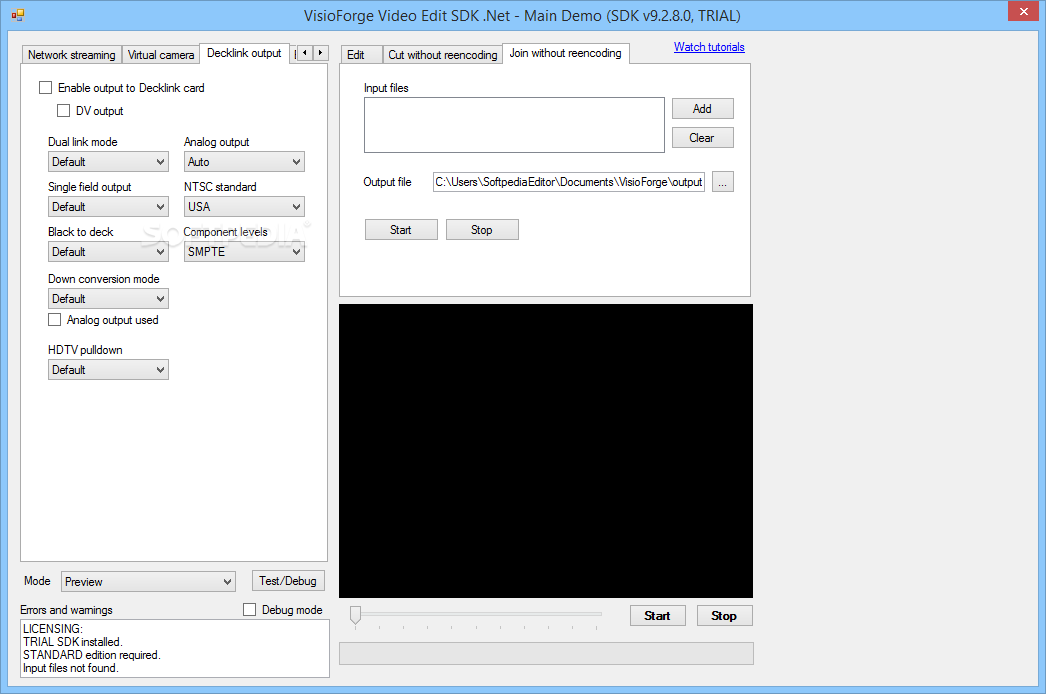This screenshot has width=1046, height=694.
Task: Open the HDTV pulldown dropdown
Action: 108,370
